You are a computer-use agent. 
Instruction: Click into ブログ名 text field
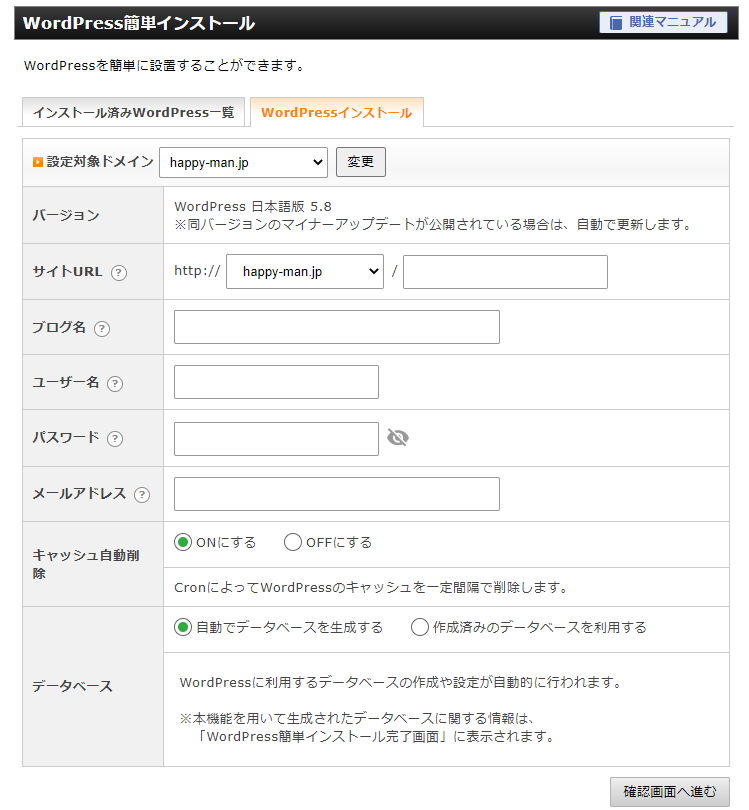coord(337,327)
